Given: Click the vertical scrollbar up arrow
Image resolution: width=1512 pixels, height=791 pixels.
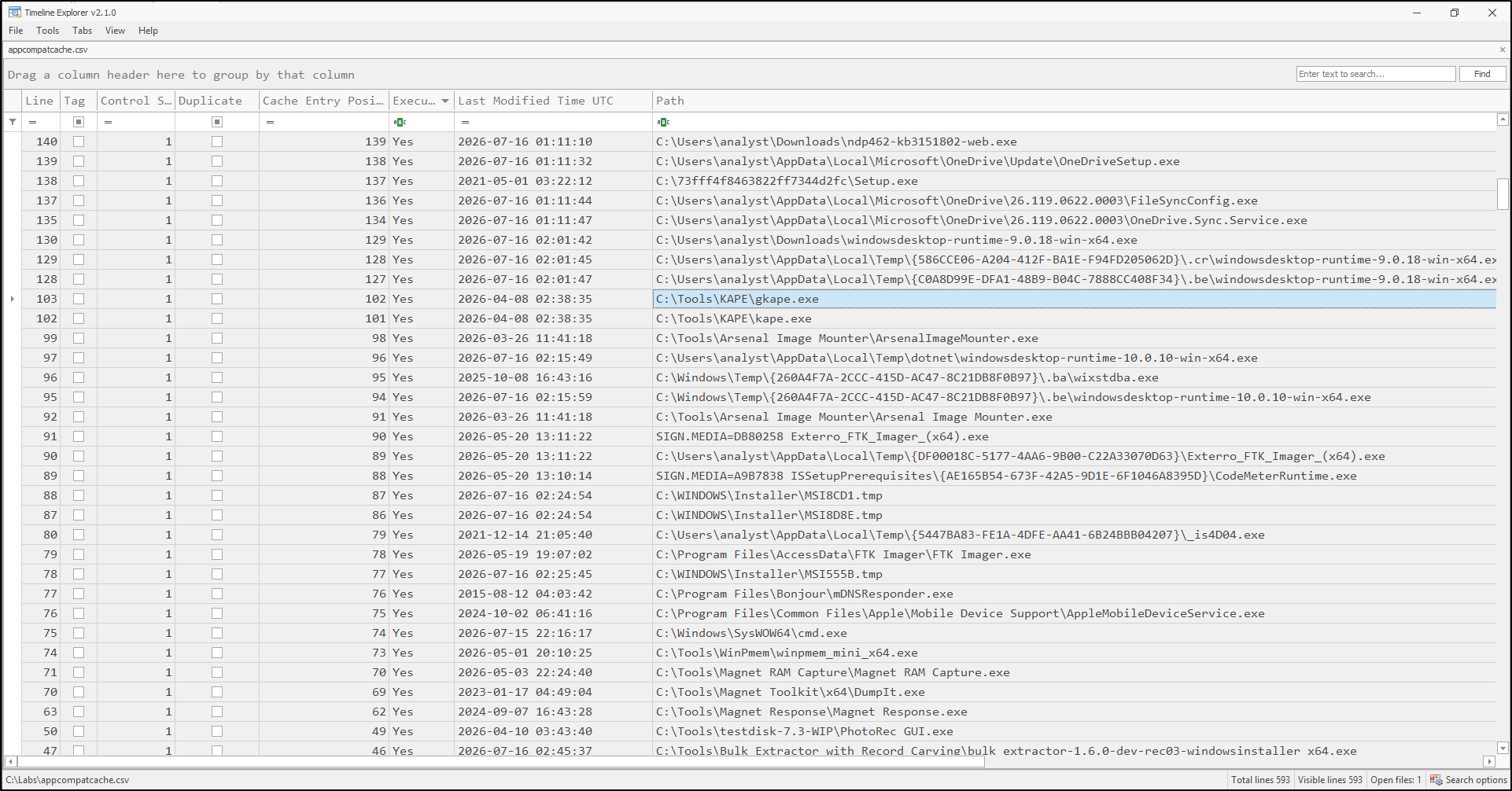Looking at the screenshot, I should coord(1503,120).
